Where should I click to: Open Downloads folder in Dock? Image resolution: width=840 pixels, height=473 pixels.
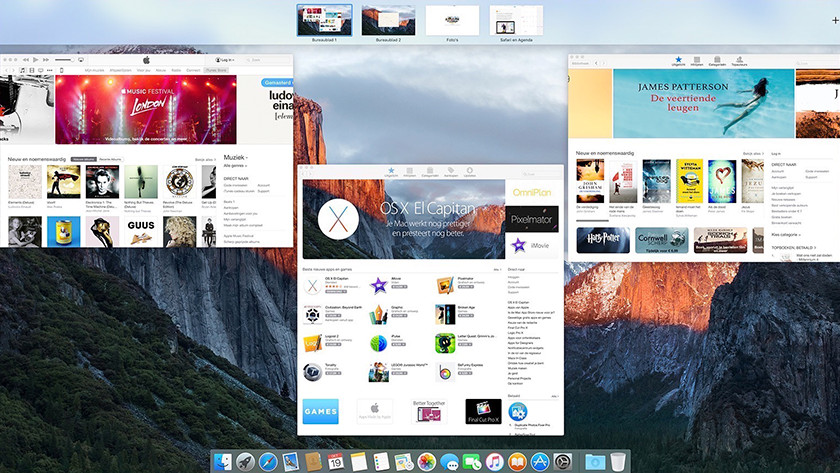[595, 462]
